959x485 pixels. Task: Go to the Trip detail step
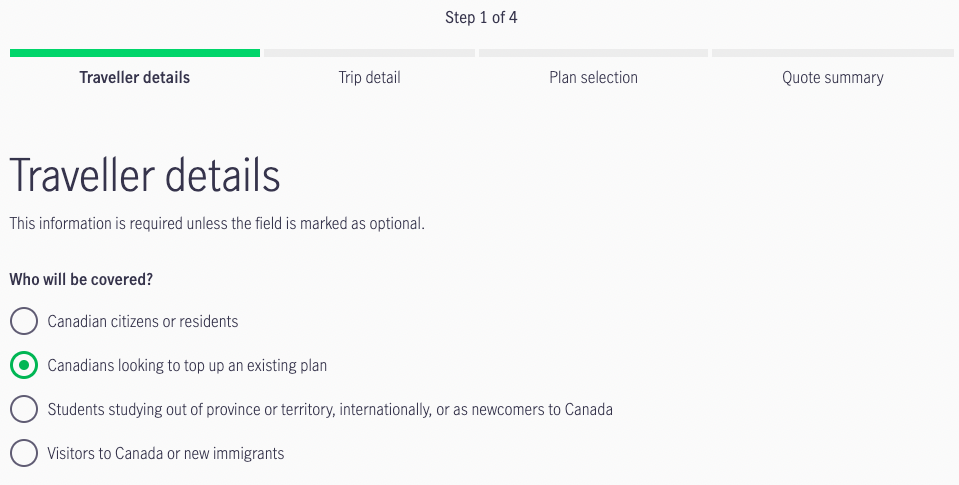[369, 77]
